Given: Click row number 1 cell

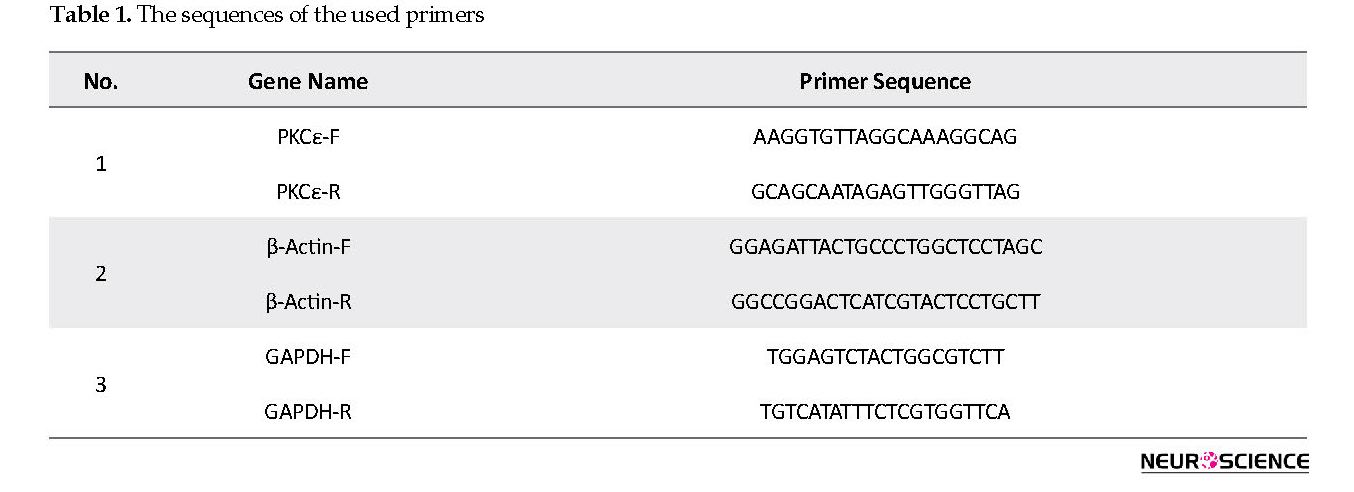Looking at the screenshot, I should click(101, 164).
